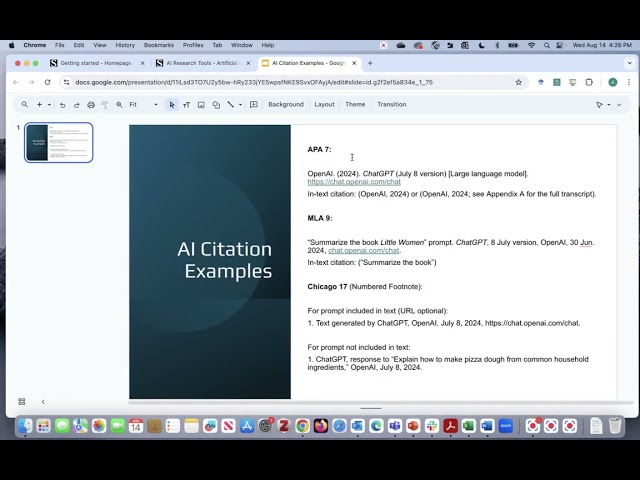Click the https://chat.openai.com/chat link under APA 7
The image size is (640, 480).
354,182
